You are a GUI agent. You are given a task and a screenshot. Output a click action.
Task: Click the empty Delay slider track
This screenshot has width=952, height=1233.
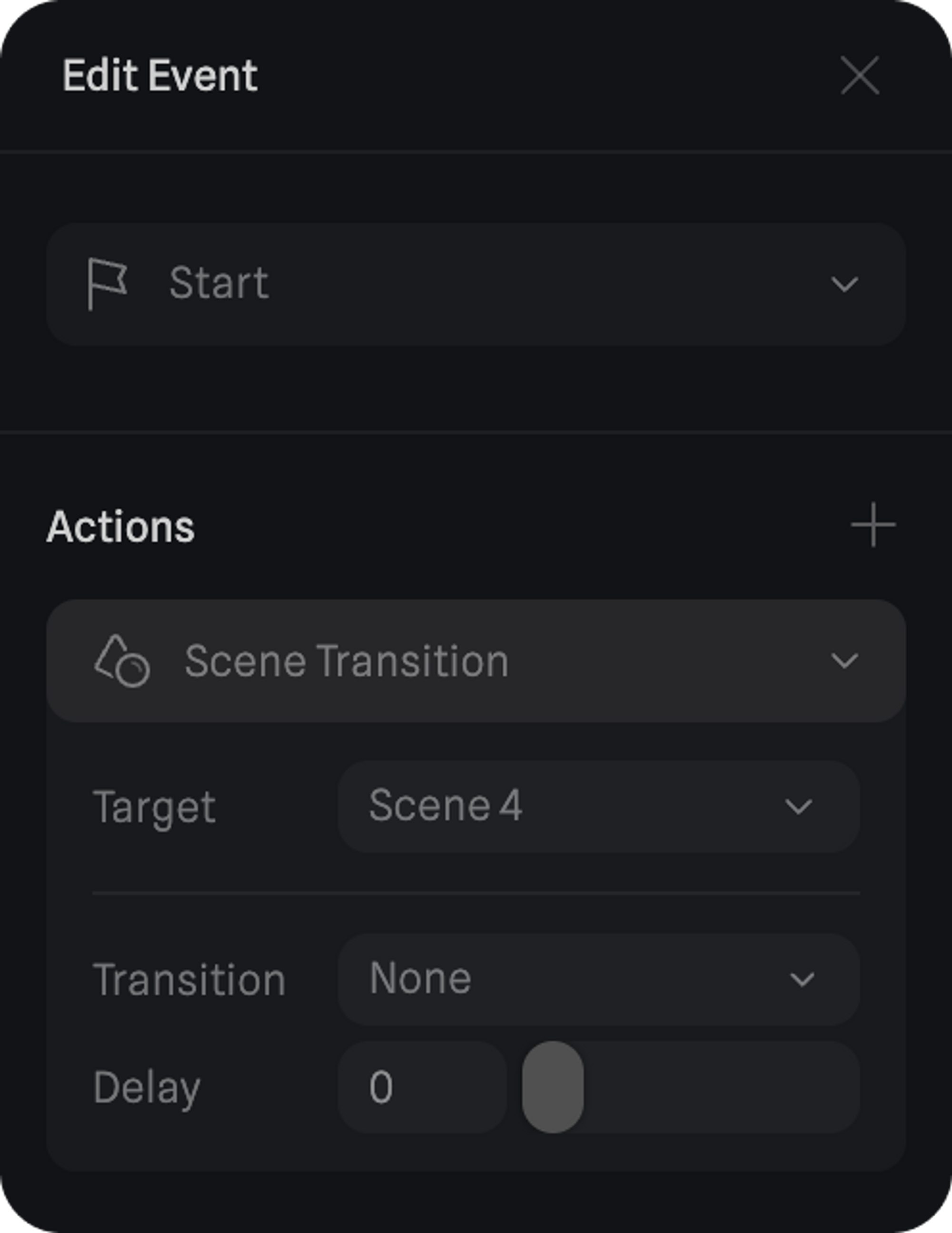[722, 1087]
